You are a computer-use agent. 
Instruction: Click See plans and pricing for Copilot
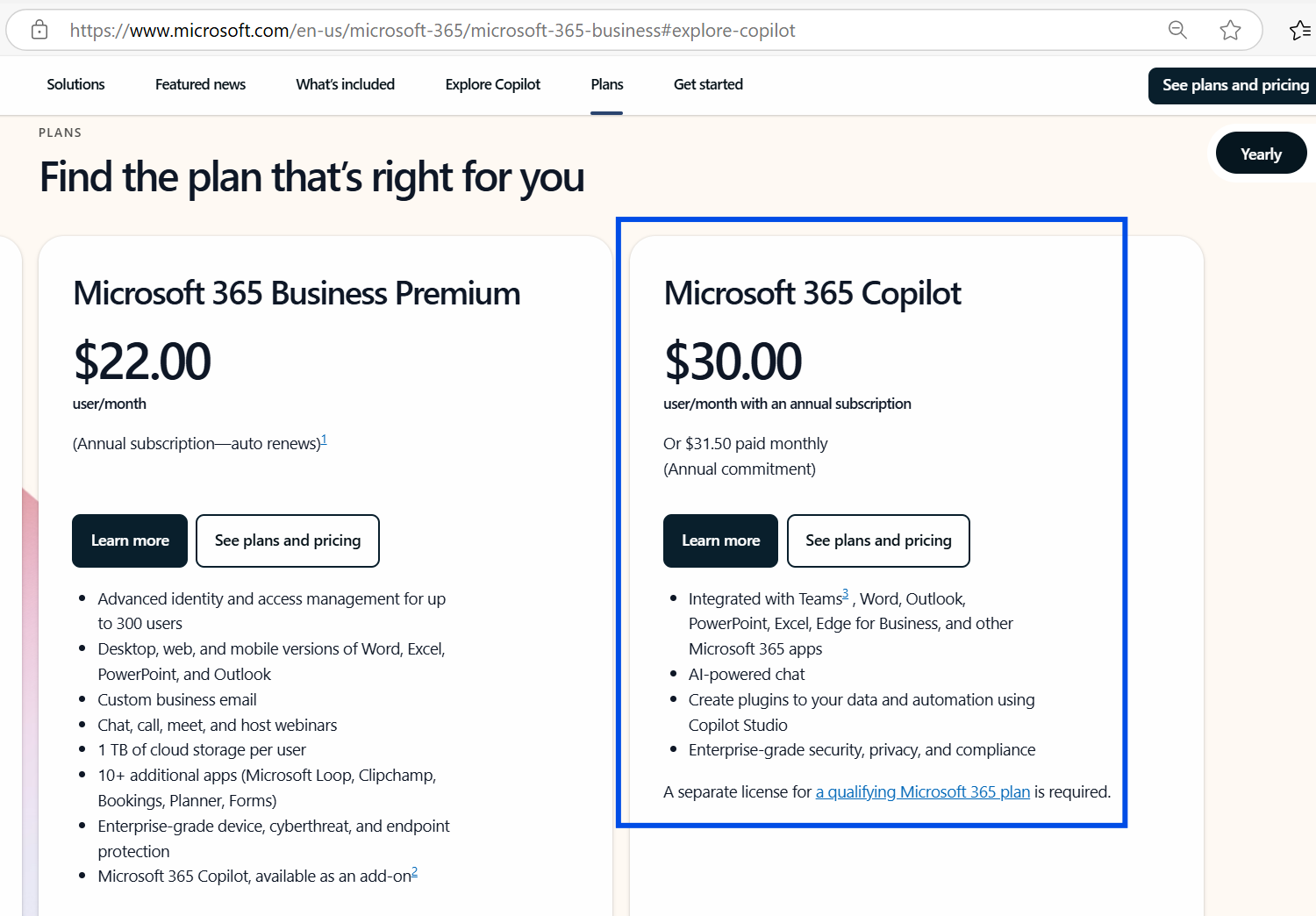(x=878, y=540)
